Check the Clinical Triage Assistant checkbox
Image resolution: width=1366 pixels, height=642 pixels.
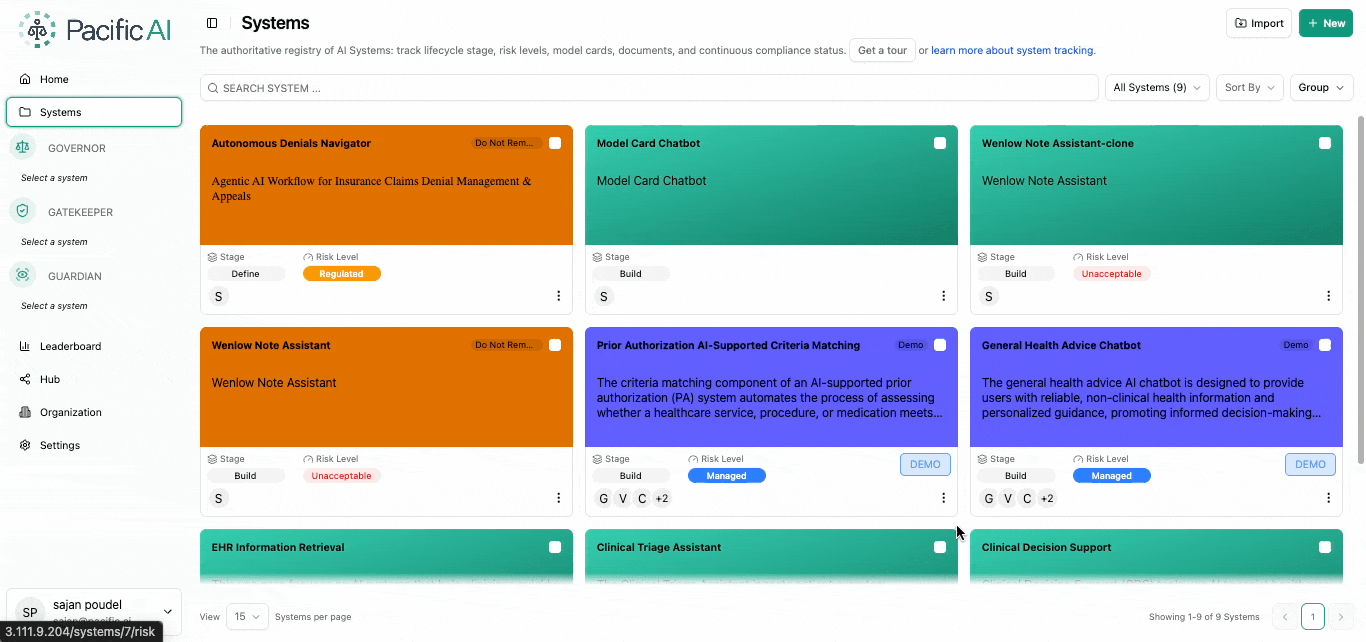pos(940,547)
